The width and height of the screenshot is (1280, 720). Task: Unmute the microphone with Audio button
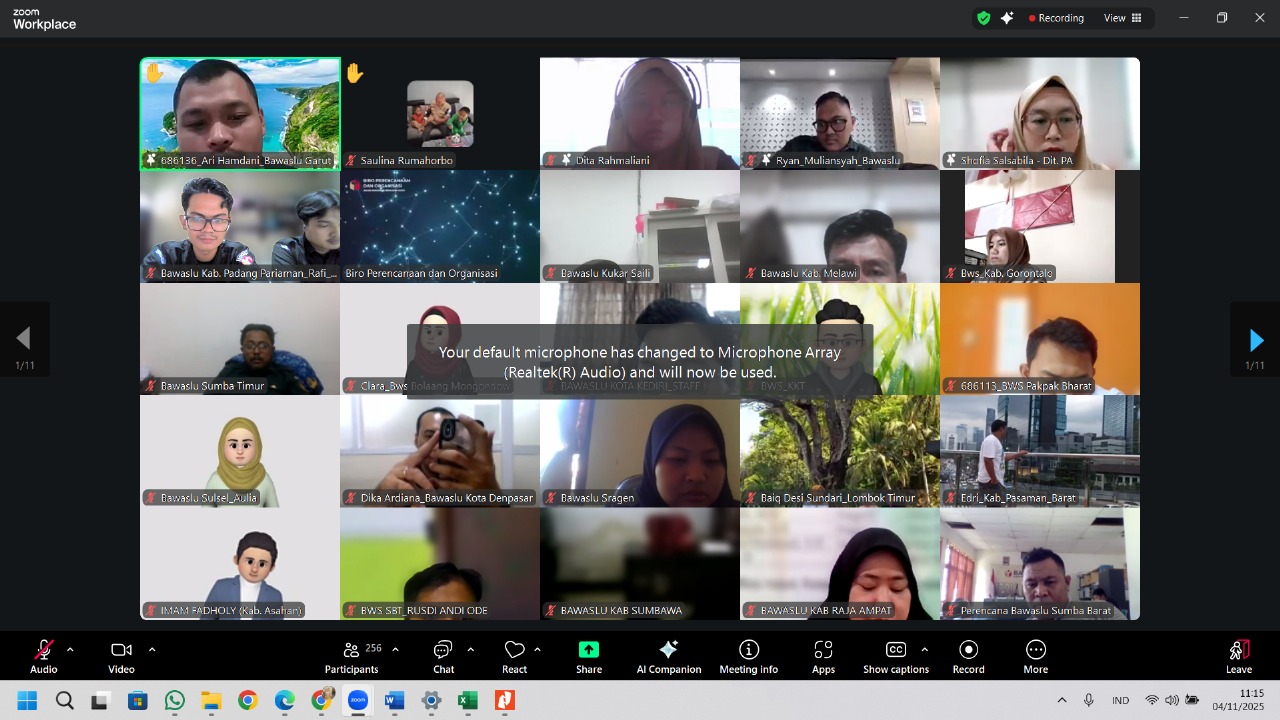click(x=44, y=651)
